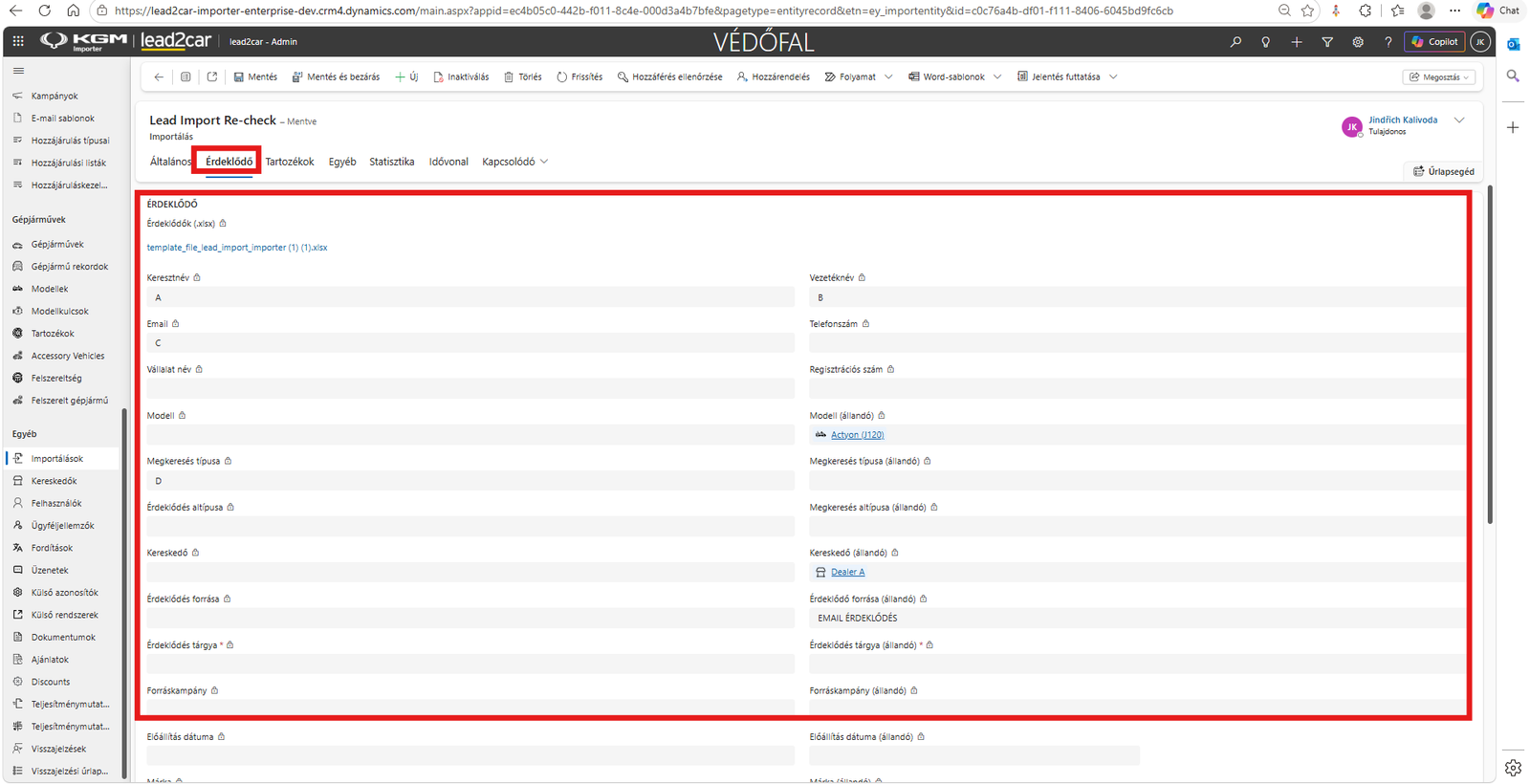Viewport: 1530px width, 784px height.
Task: Open the advanced filter funnel icon
Action: (1327, 42)
